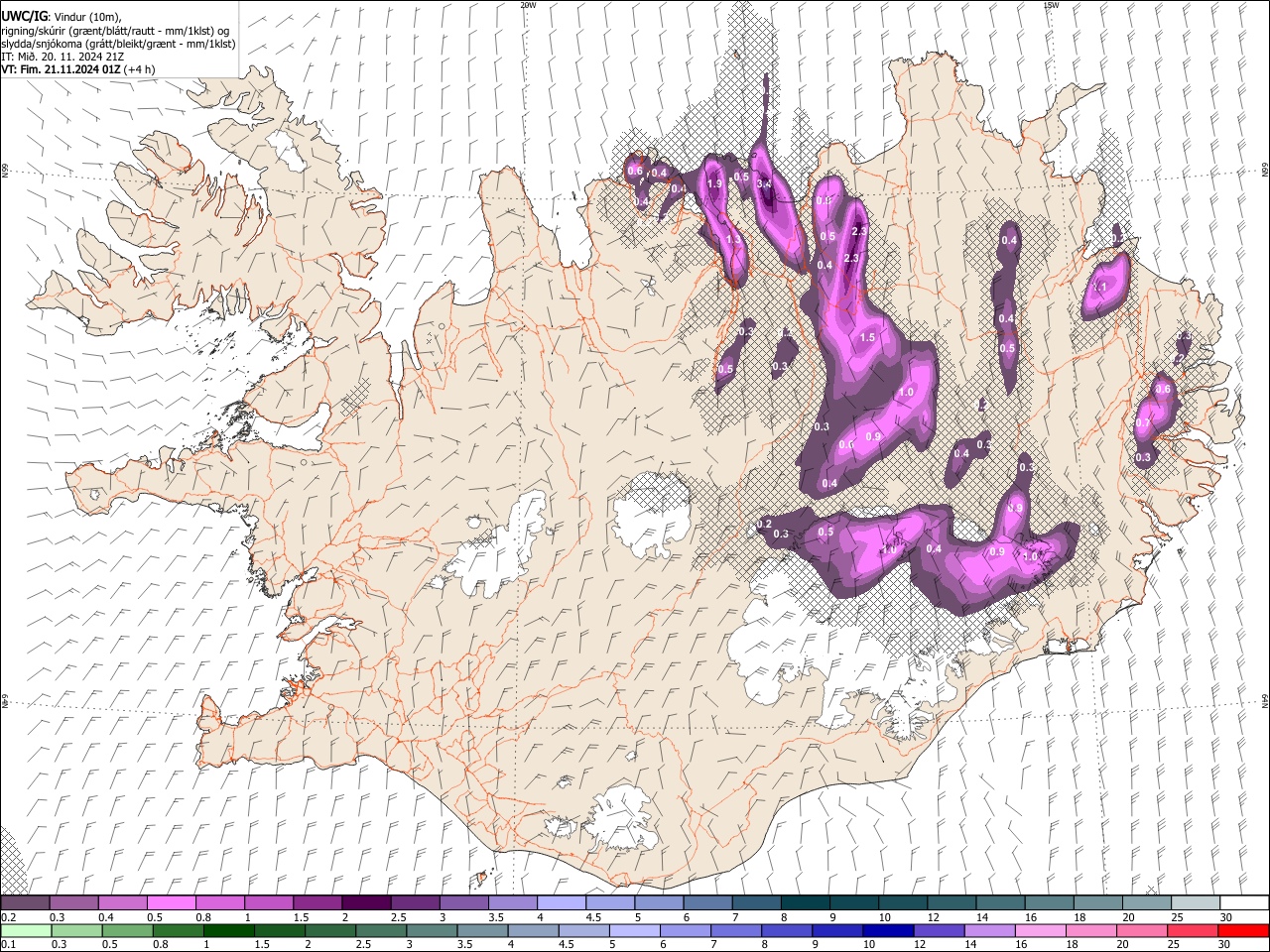This screenshot has height=952, width=1270.
Task: Click the '3.4' snowfall value on the map
Action: coord(764,183)
